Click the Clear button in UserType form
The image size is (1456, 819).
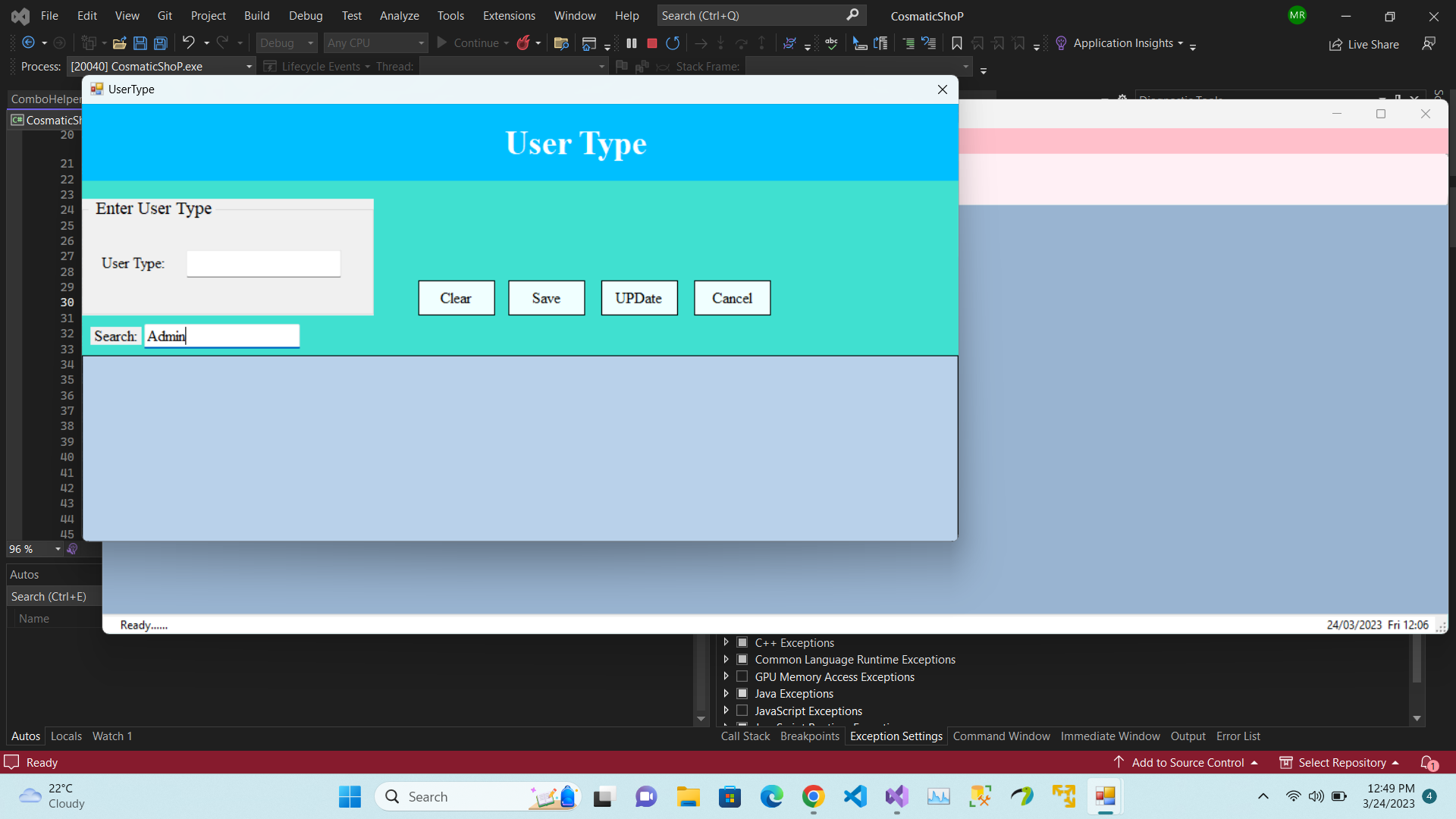[x=456, y=298]
